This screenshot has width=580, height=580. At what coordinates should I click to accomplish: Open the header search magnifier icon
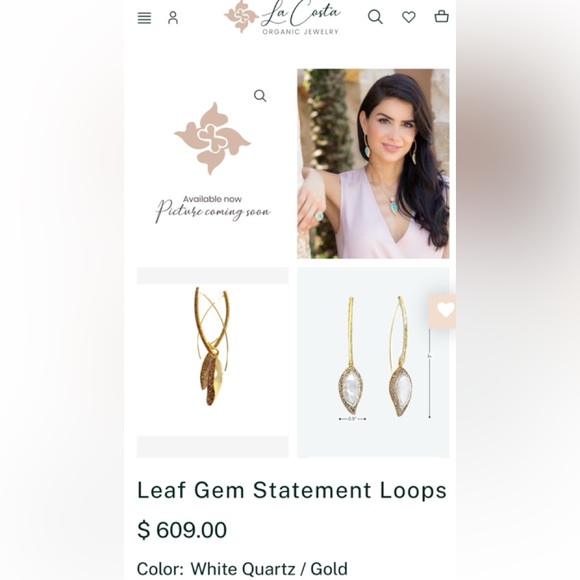click(x=375, y=17)
